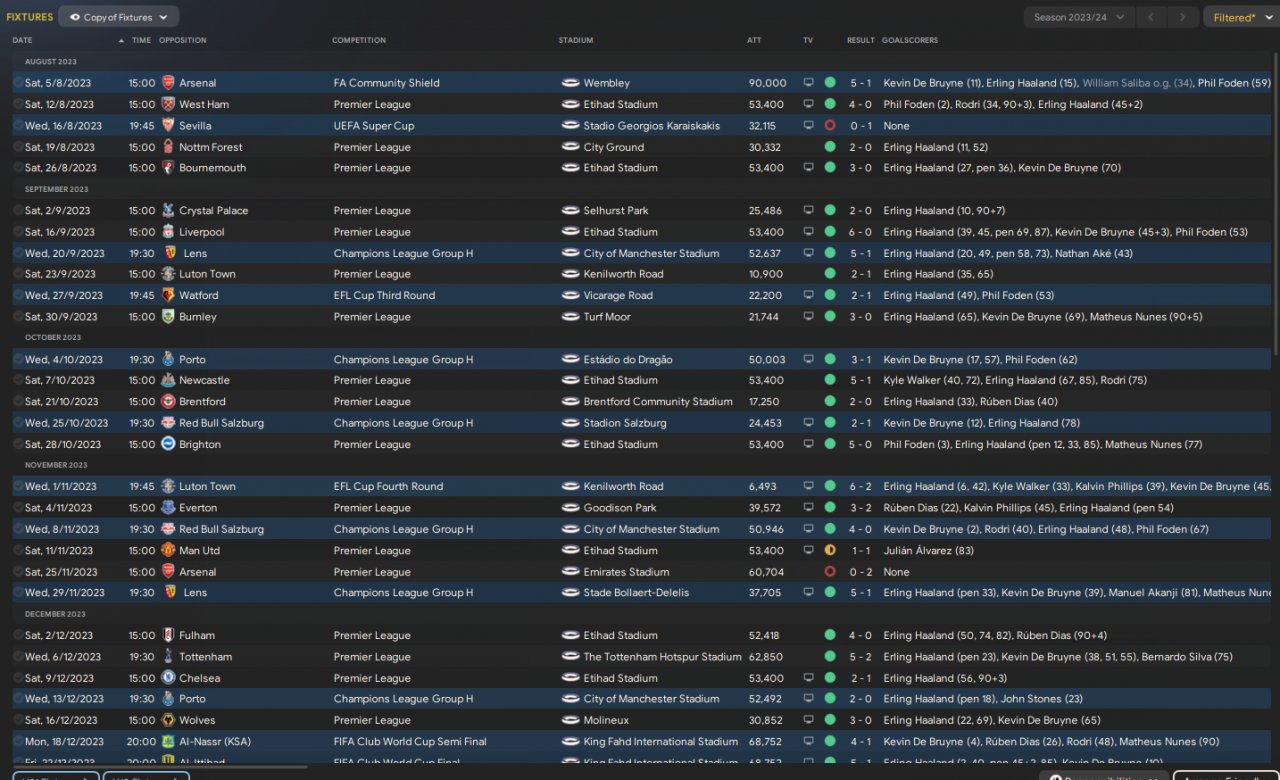Viewport: 1280px width, 780px height.
Task: Open the EFL Cup Third Round competition link
Action: 384,296
